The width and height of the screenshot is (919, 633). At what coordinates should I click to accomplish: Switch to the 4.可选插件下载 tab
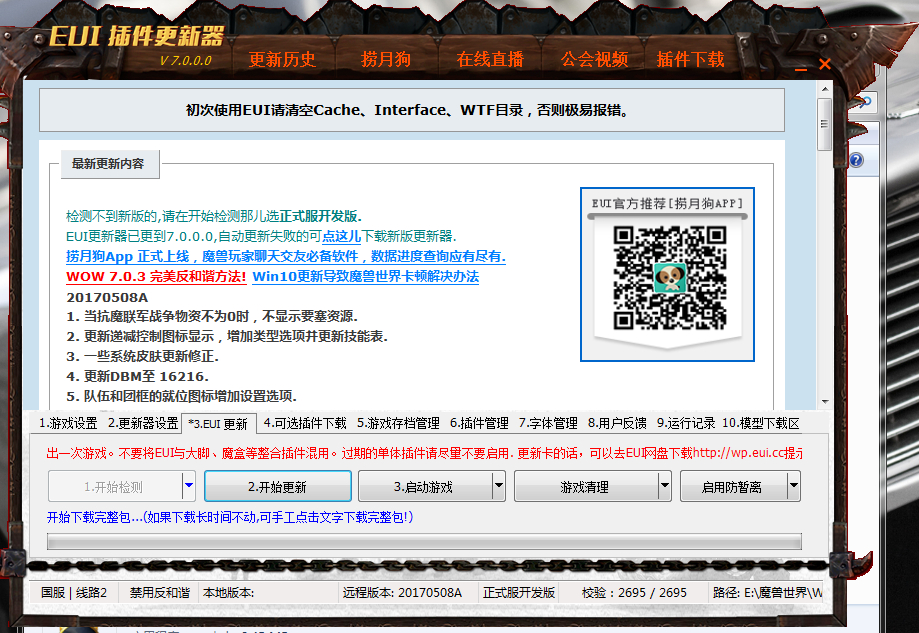[x=305, y=423]
